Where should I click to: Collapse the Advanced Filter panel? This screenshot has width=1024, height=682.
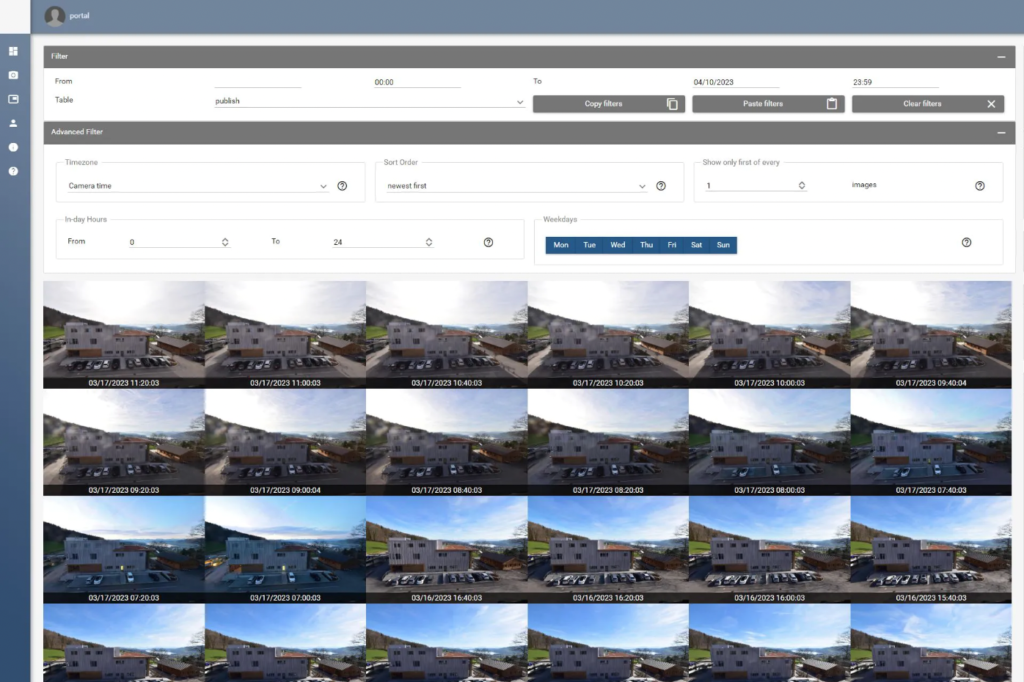pos(1001,132)
